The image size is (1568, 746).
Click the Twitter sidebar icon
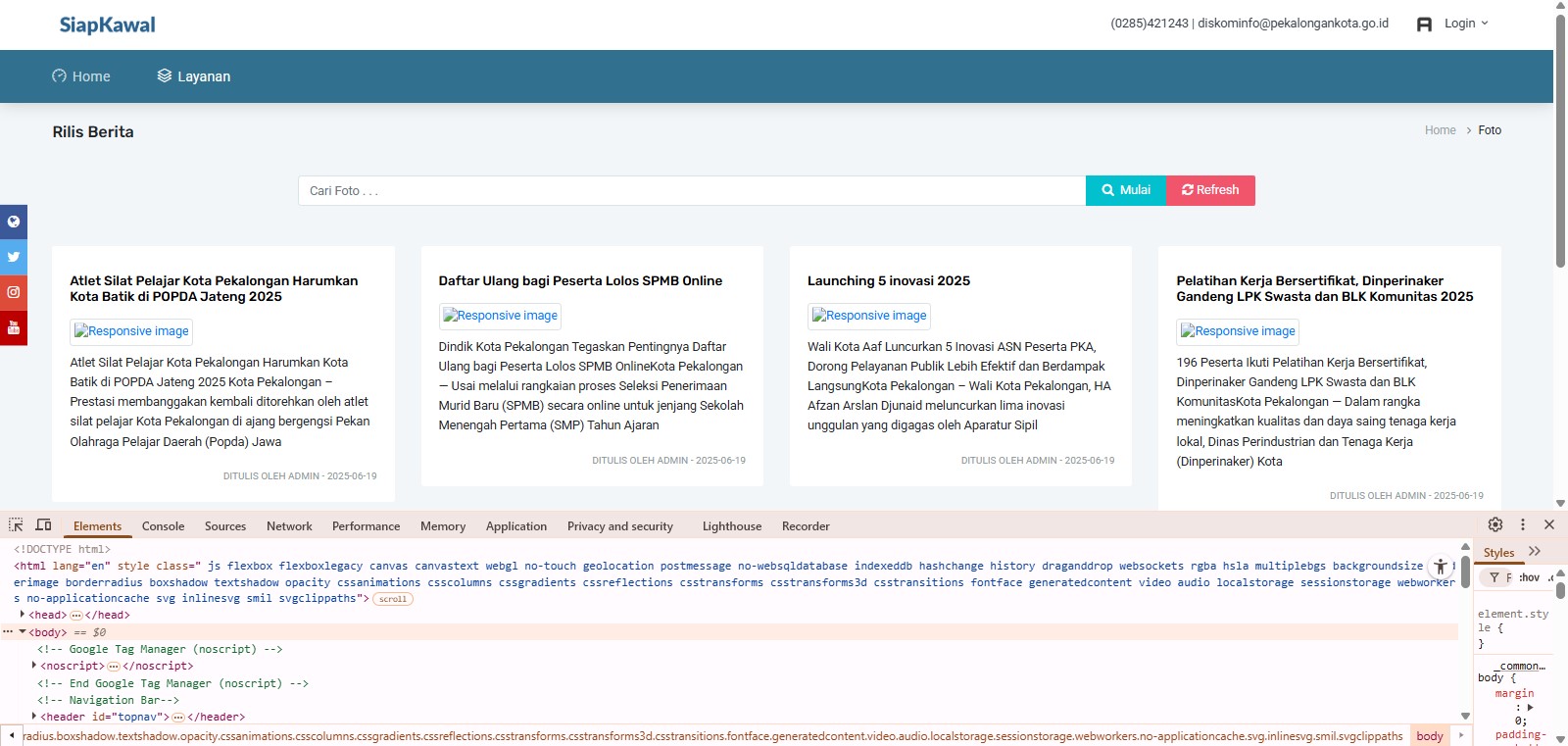coord(14,257)
